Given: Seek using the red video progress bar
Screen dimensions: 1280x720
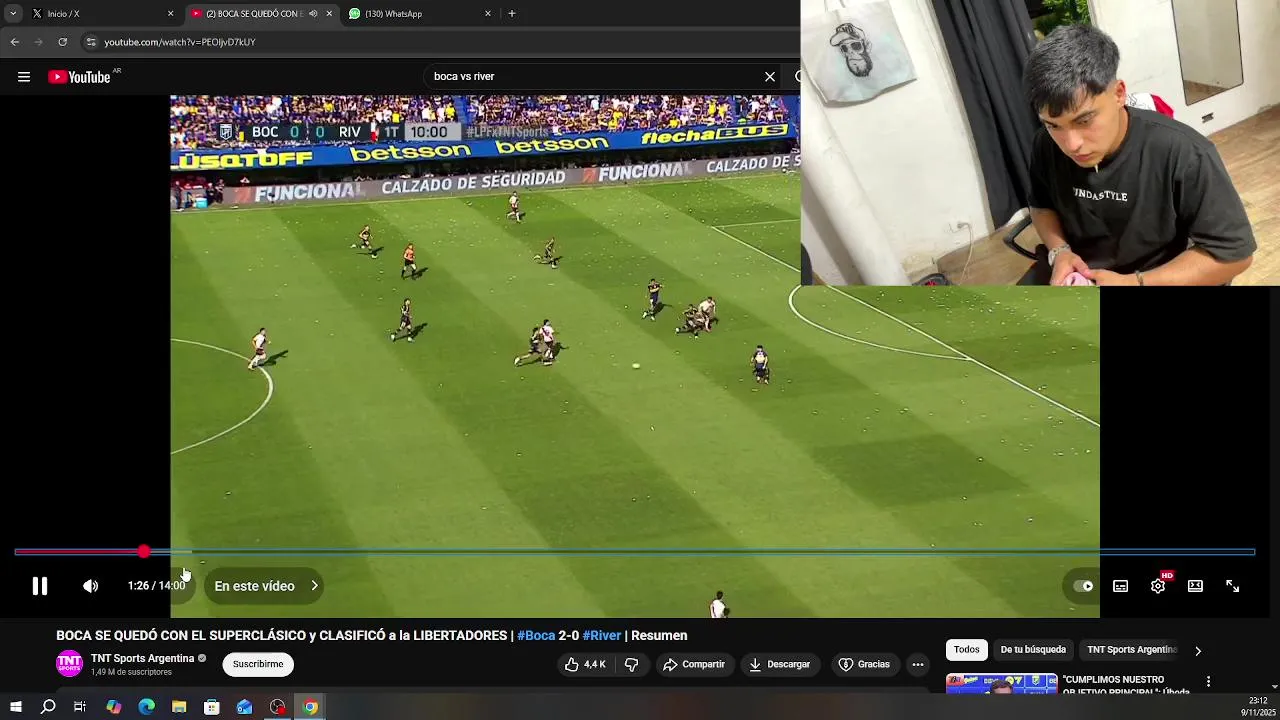Looking at the screenshot, I should tap(634, 552).
